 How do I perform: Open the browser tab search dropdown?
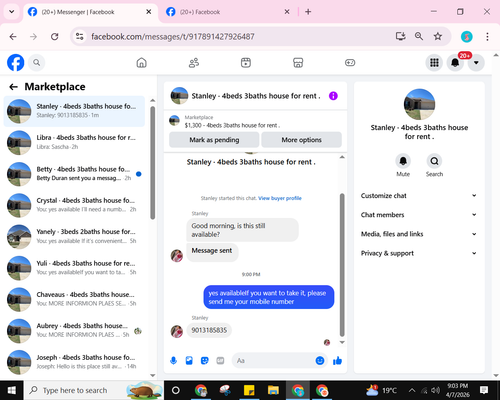coord(11,12)
